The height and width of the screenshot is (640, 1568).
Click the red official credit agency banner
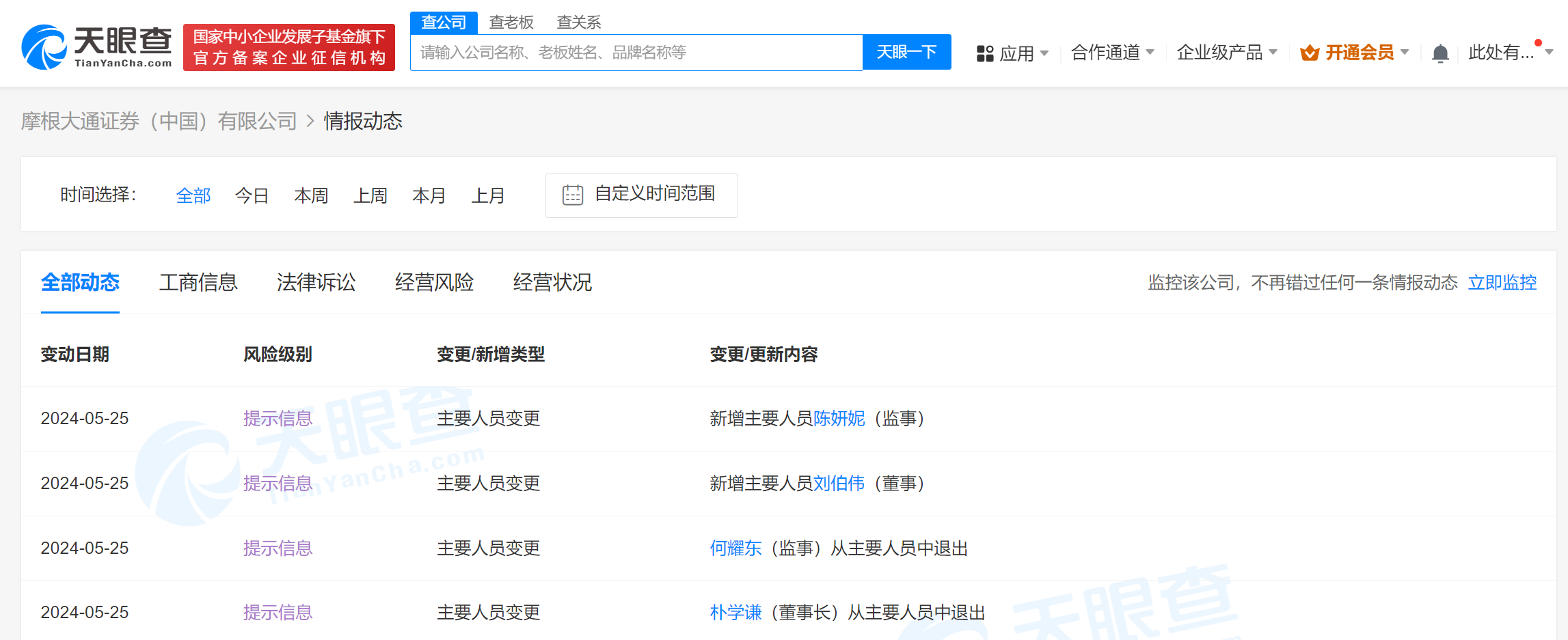pos(289,47)
